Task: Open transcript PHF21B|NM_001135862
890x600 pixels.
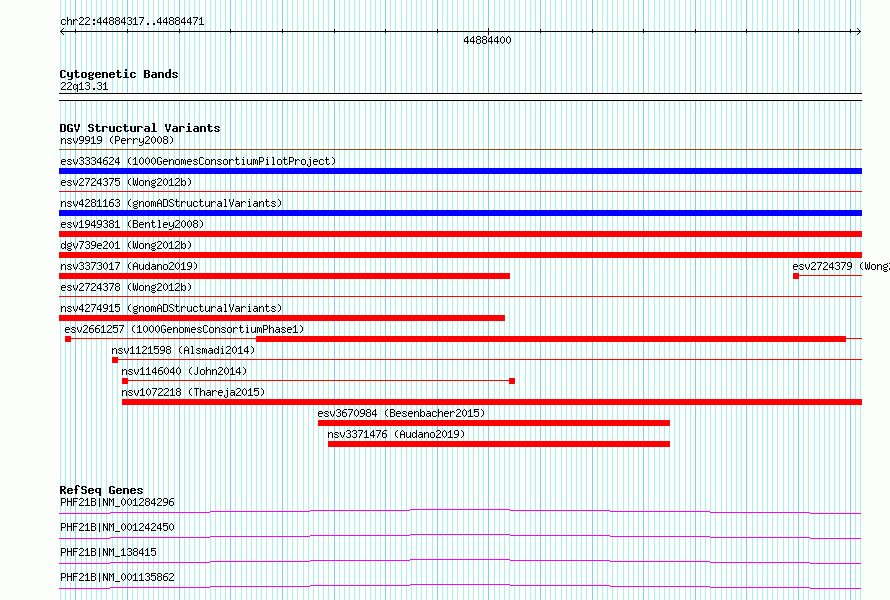Action: (117, 577)
